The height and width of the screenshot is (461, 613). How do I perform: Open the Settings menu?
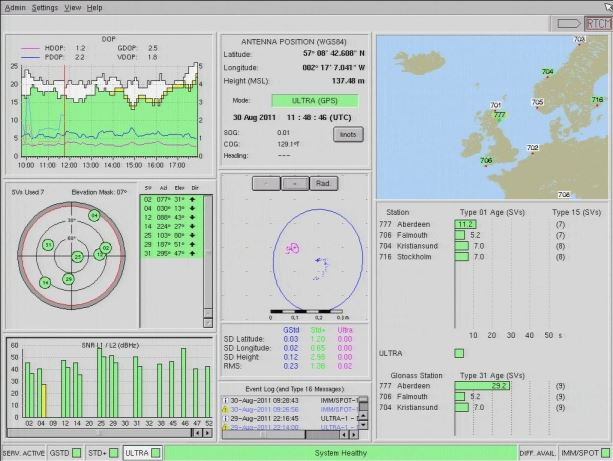(45, 7)
